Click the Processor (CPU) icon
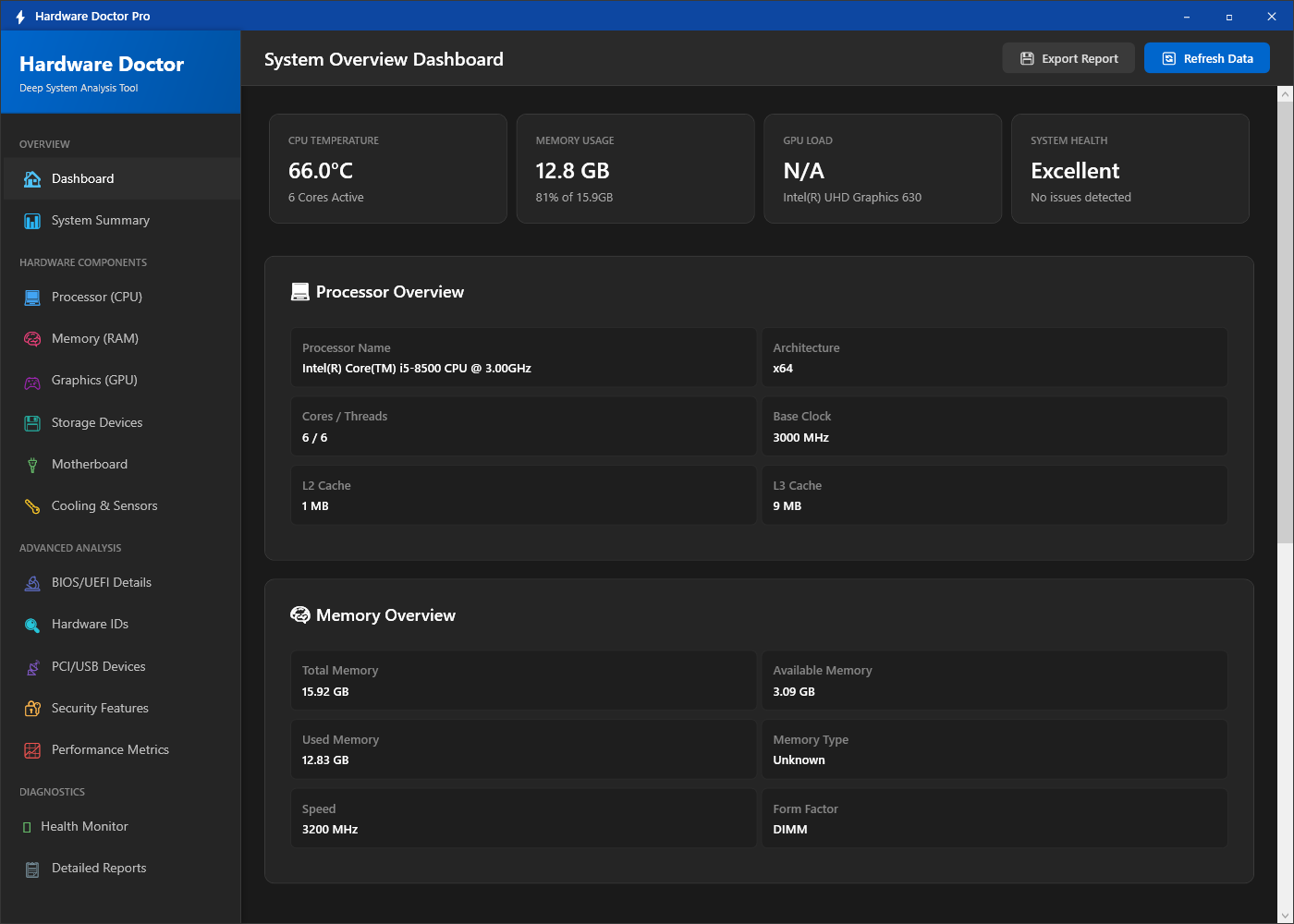The image size is (1294, 924). pyautogui.click(x=32, y=298)
